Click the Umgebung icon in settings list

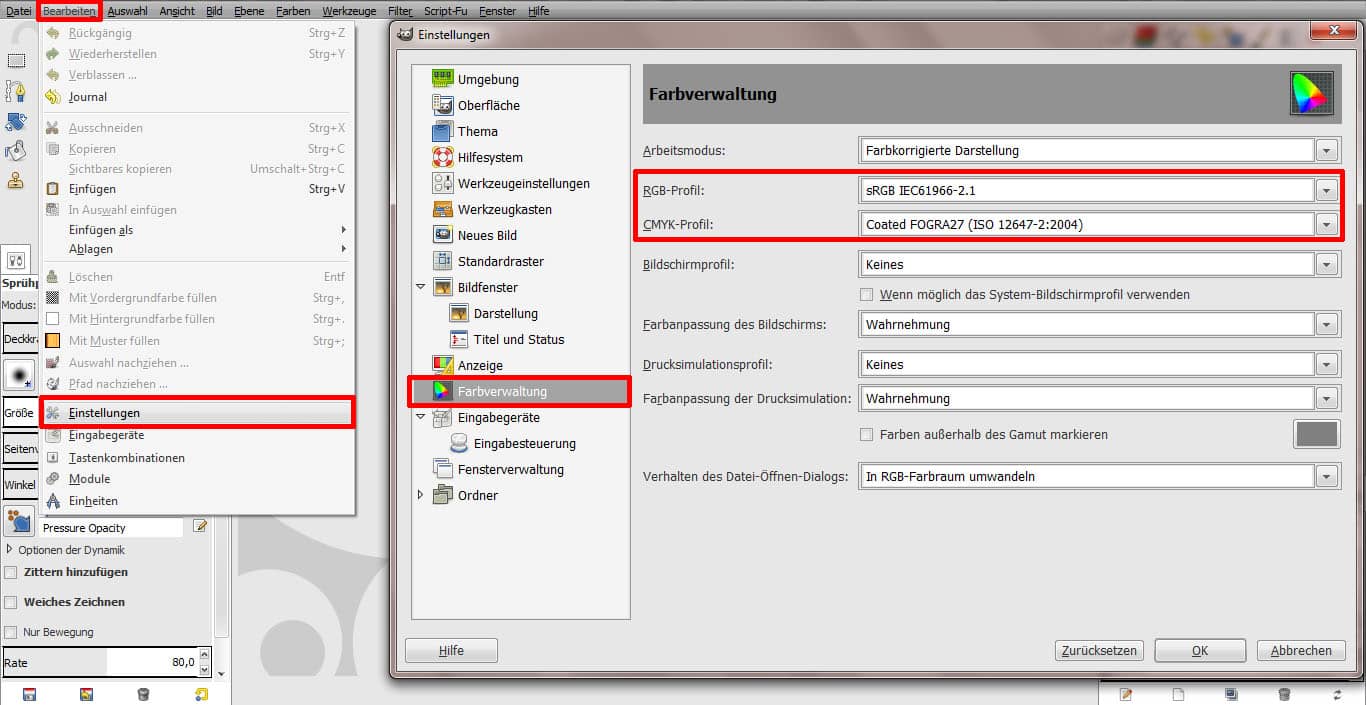pyautogui.click(x=442, y=79)
